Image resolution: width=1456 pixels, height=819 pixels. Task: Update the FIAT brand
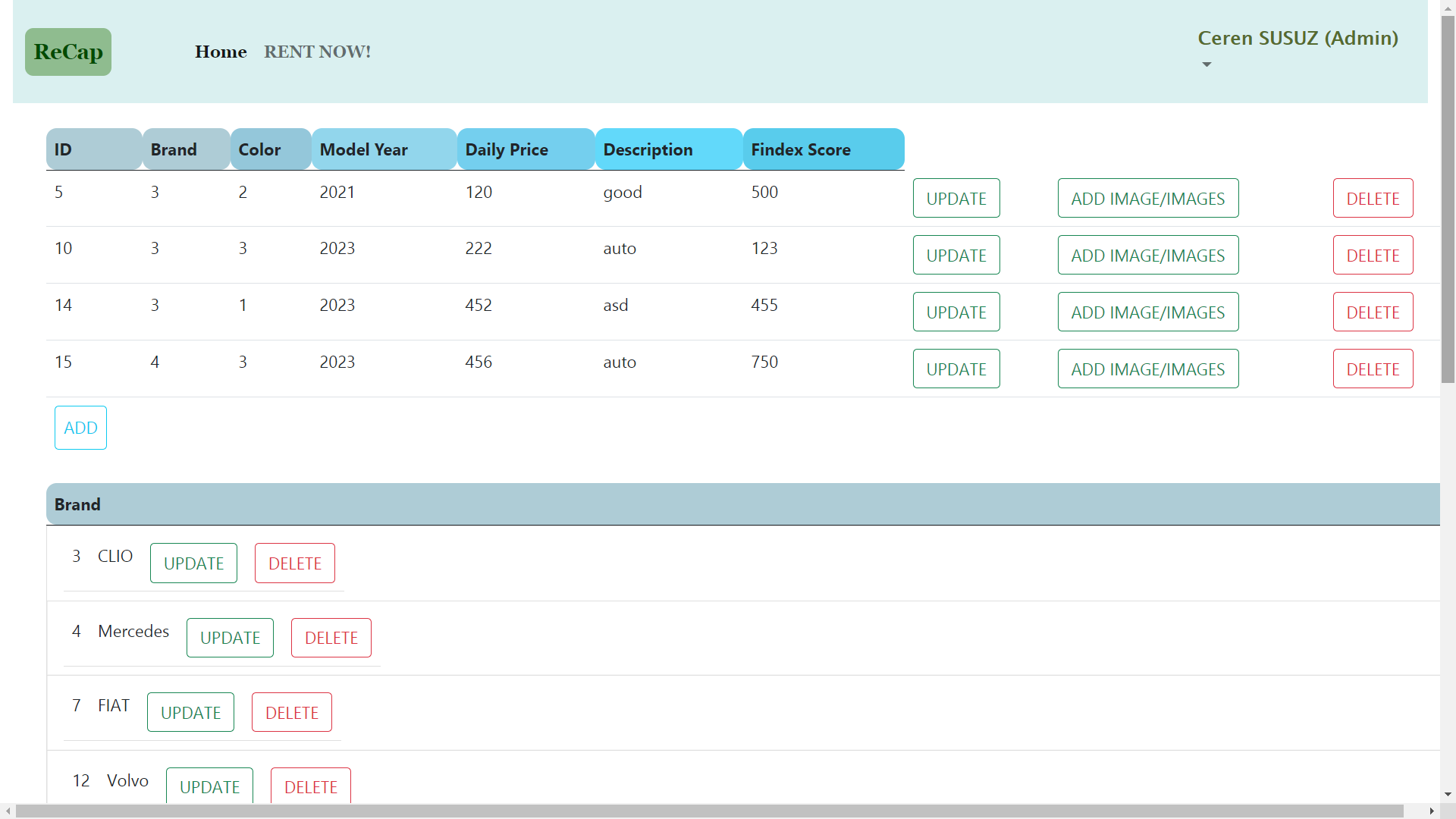tap(190, 713)
